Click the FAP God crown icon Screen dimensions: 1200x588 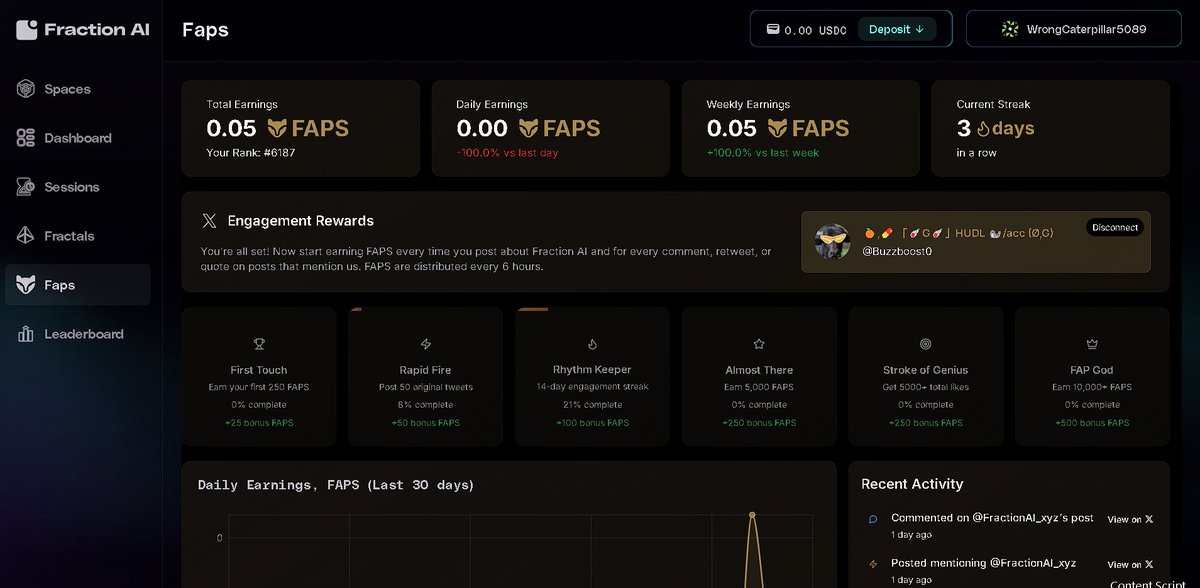1092,344
